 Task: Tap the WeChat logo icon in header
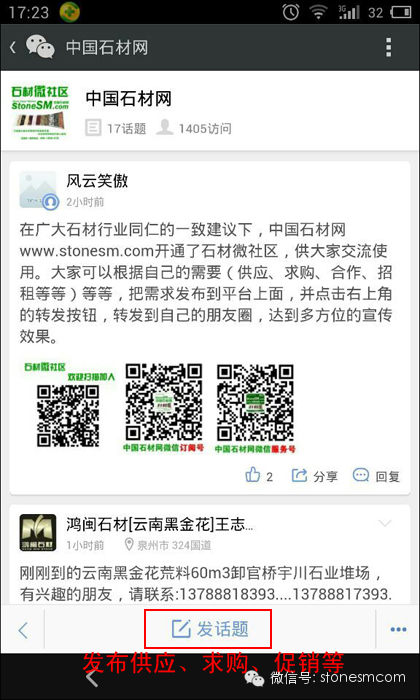click(40, 47)
